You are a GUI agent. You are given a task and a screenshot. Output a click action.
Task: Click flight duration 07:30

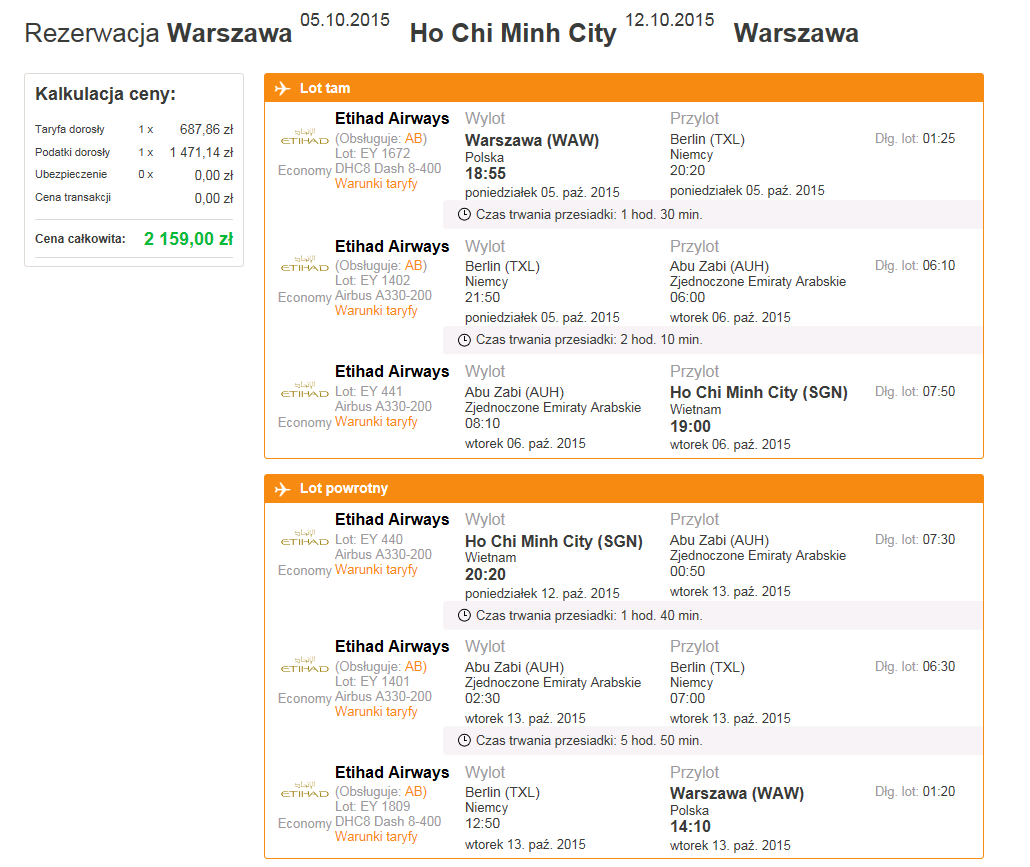[939, 539]
